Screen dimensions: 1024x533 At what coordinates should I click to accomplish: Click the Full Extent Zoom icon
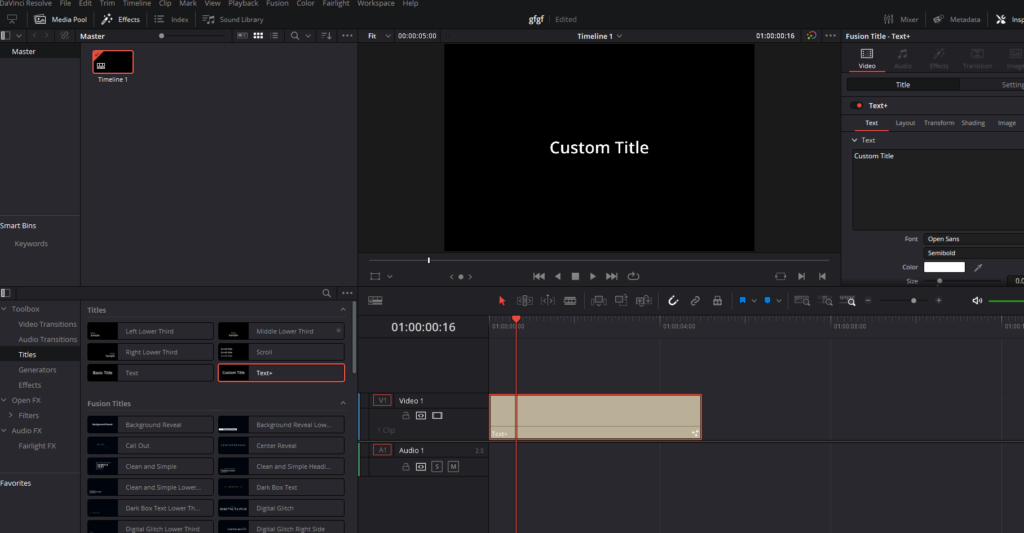click(x=802, y=300)
